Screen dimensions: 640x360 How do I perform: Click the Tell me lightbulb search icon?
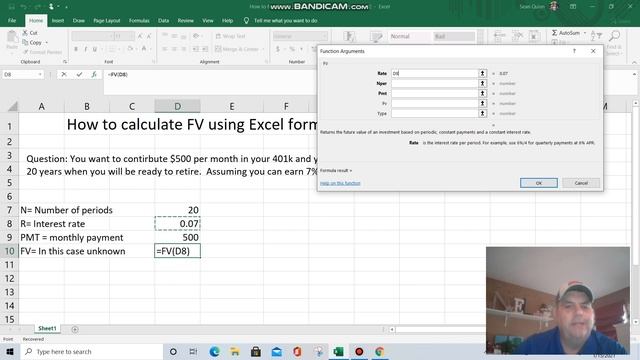pos(246,20)
